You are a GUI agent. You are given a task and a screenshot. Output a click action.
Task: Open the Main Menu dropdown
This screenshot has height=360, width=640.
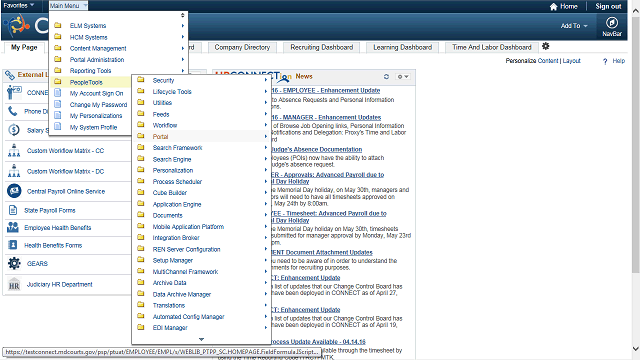point(68,6)
